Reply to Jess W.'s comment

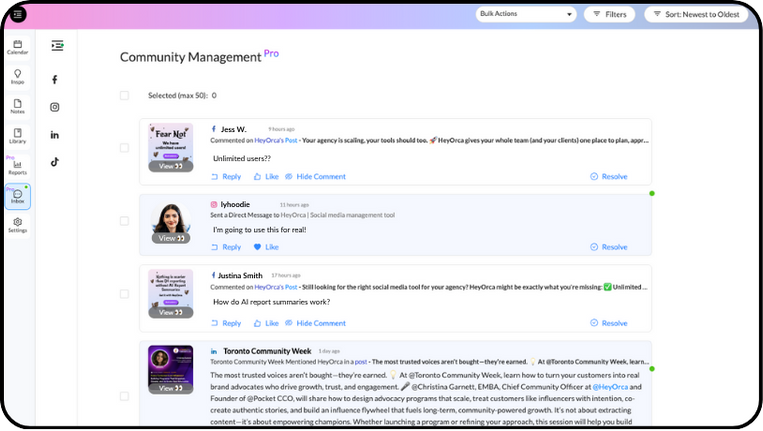[226, 177]
